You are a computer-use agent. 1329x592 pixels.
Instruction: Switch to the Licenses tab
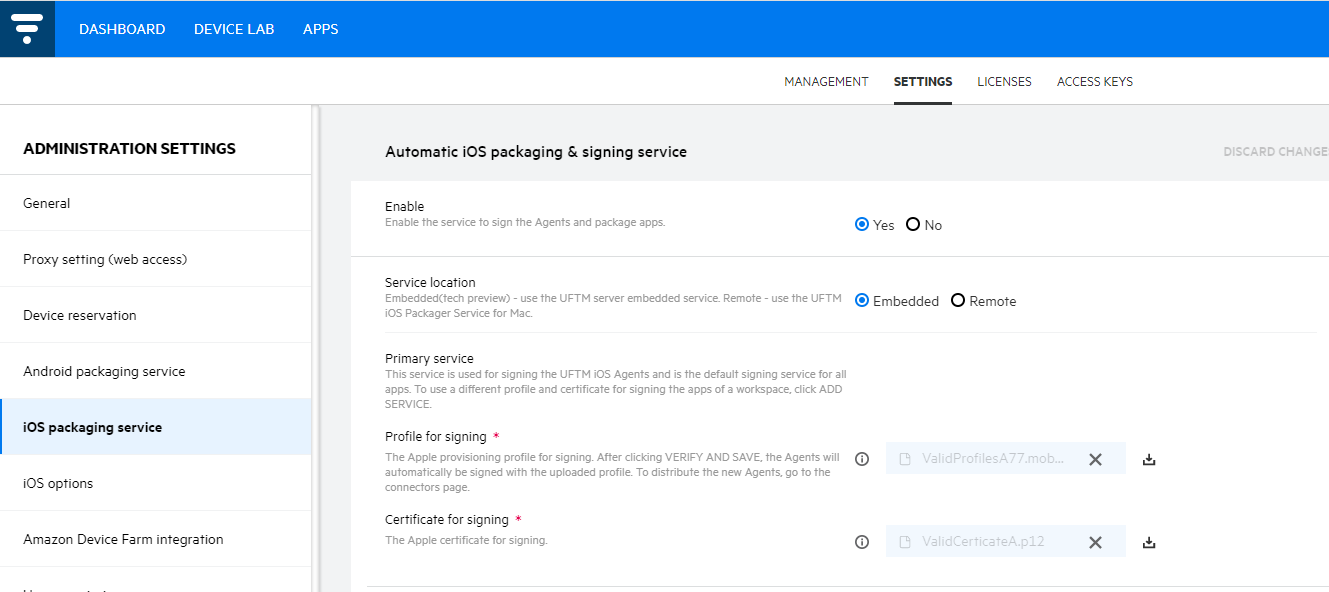coord(1004,82)
